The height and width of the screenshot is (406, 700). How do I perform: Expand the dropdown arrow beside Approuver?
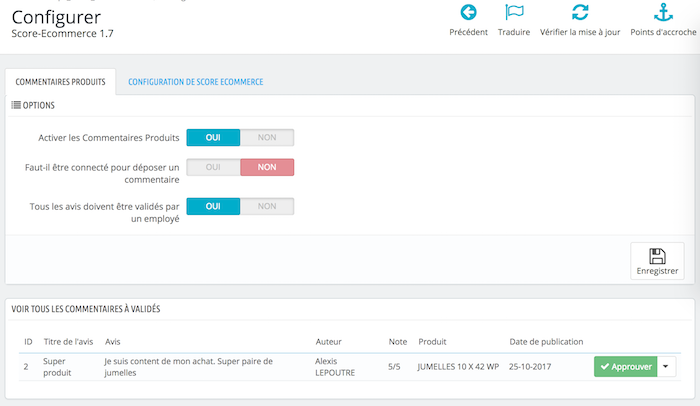click(666, 366)
